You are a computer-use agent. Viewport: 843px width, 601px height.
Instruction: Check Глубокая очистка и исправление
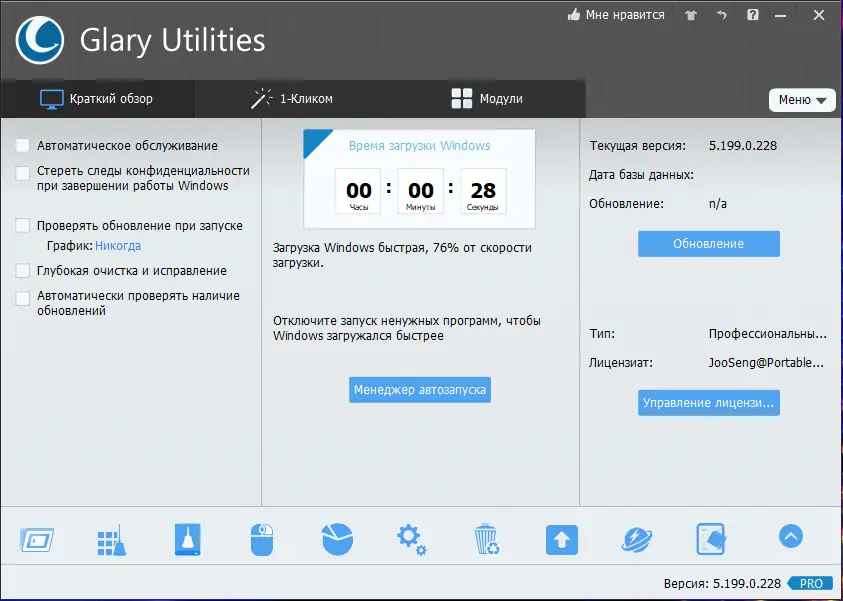point(22,270)
